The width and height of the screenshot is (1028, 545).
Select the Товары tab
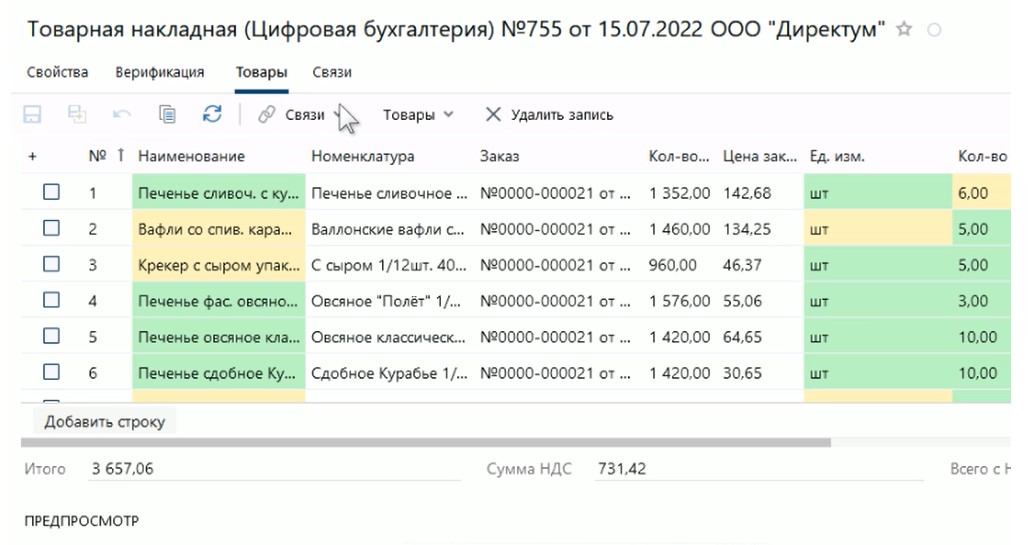pos(261,72)
